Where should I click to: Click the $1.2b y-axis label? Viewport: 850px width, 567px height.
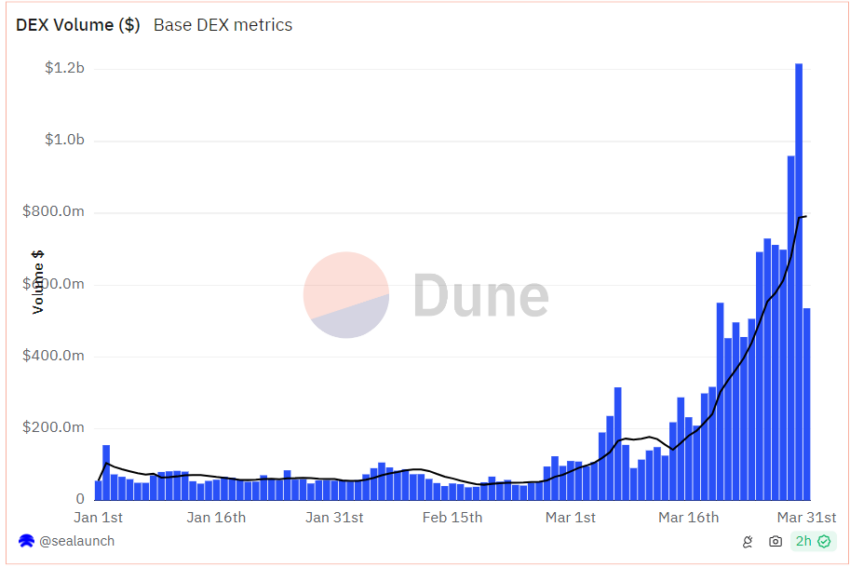tap(65, 68)
